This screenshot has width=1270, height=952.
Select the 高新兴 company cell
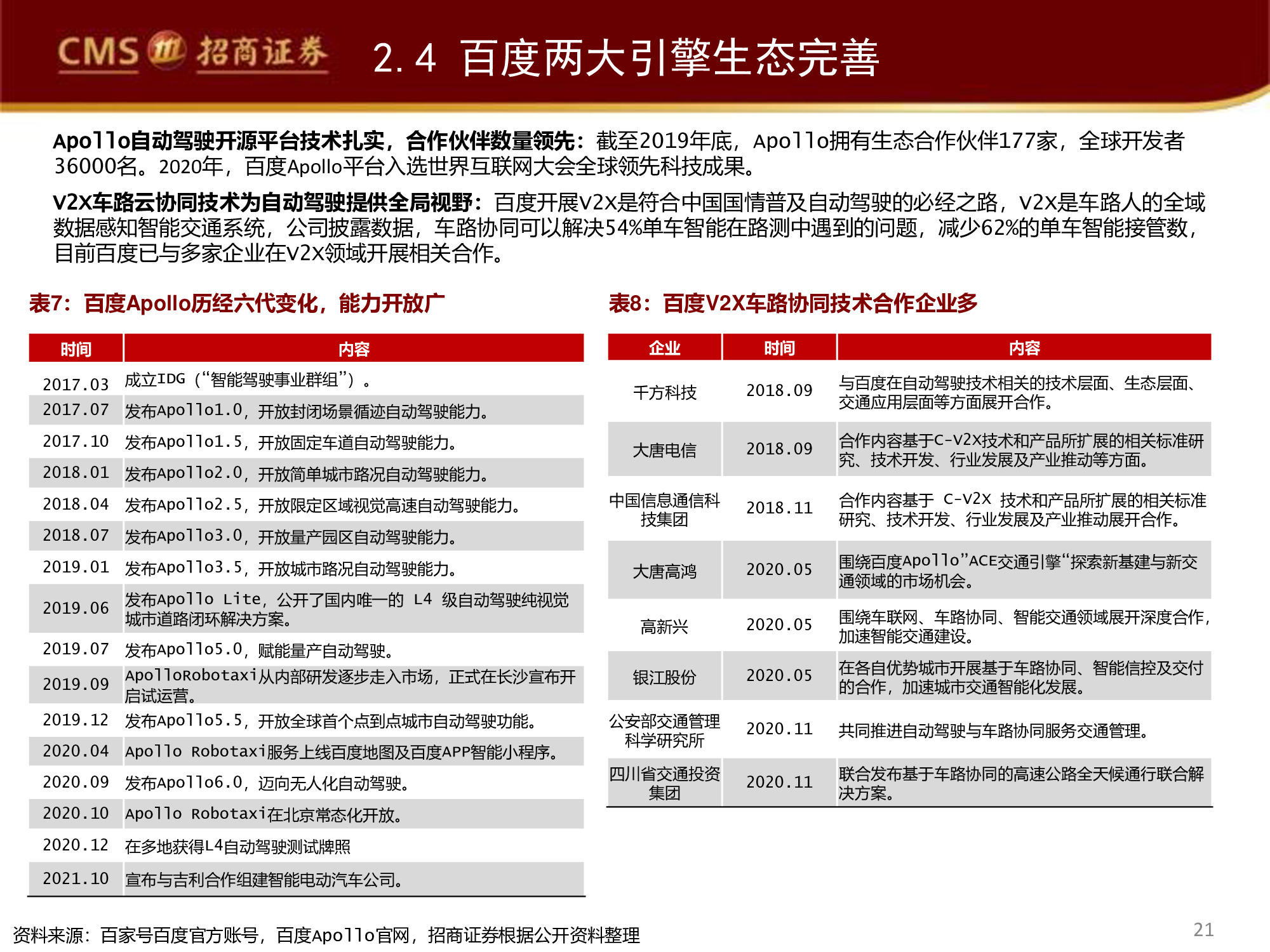[x=664, y=626]
